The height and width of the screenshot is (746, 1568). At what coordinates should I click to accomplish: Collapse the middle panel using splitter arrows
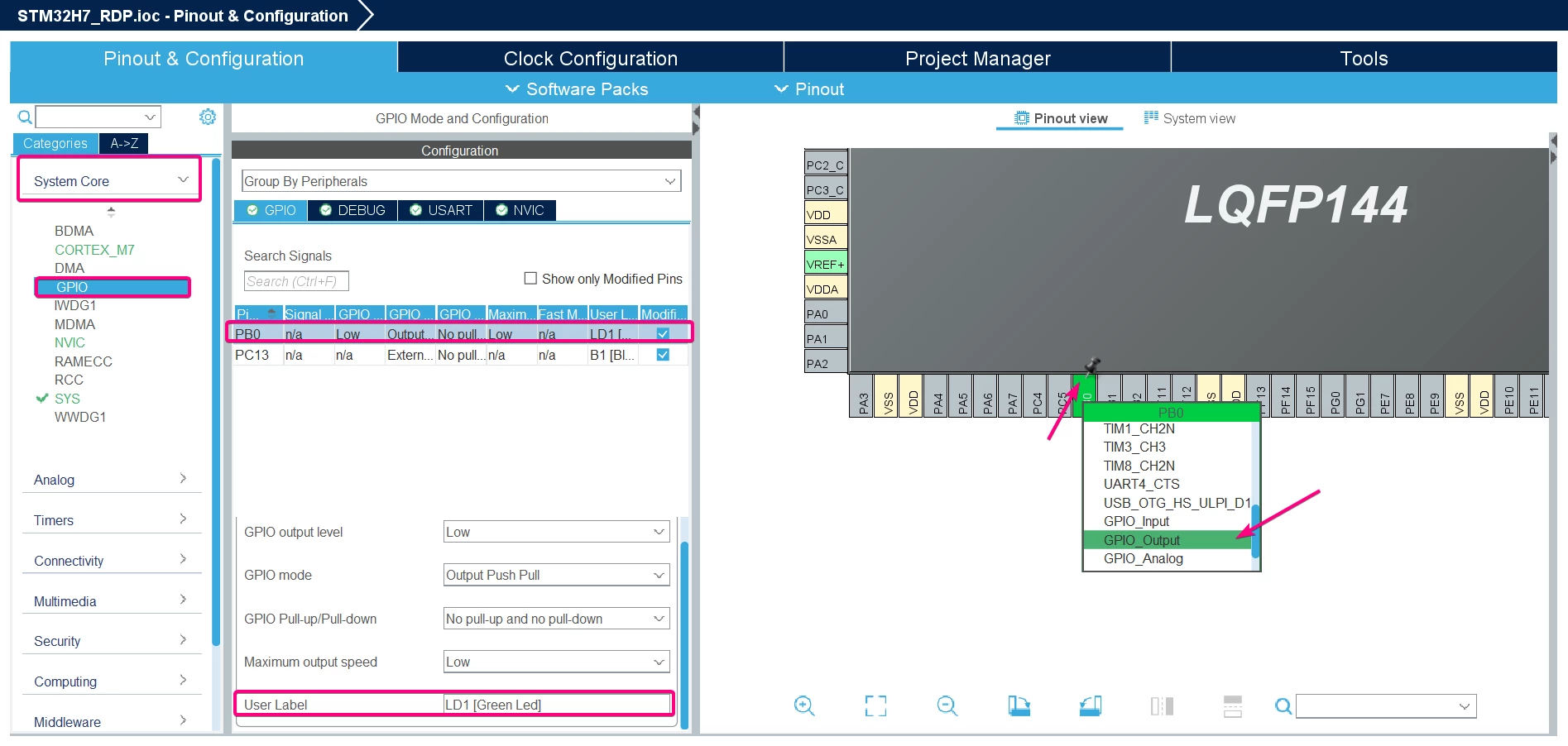point(696,119)
